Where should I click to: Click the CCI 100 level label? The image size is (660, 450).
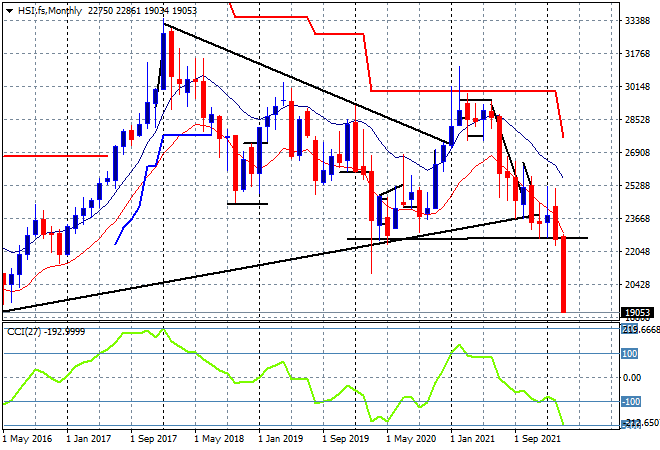click(x=630, y=354)
